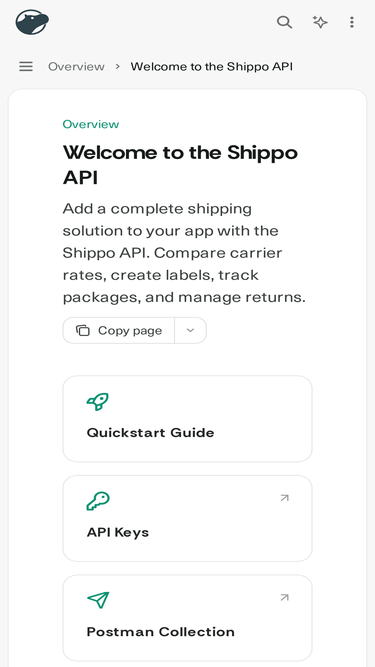The height and width of the screenshot is (667, 375).
Task: Click the key icon on API Keys
Action: (x=98, y=501)
